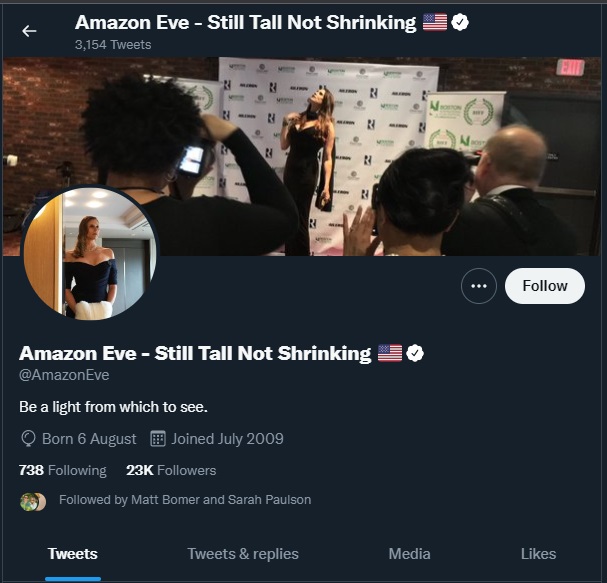Open the Likes tab
The width and height of the screenshot is (607, 583).
538,554
